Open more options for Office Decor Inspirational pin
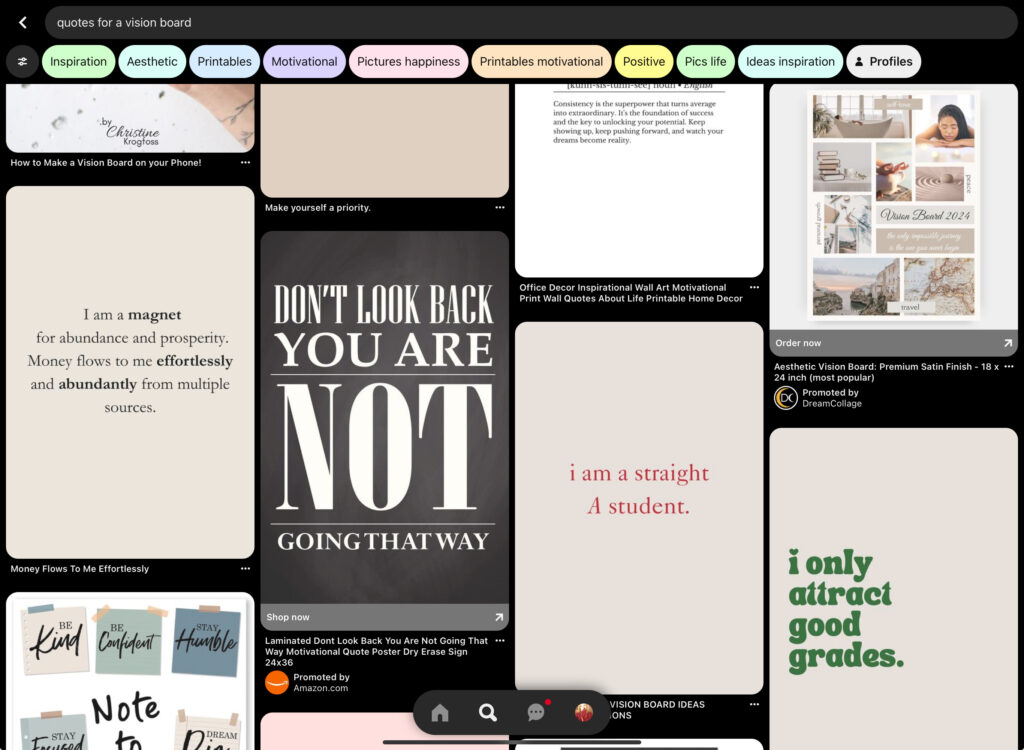 tap(754, 287)
